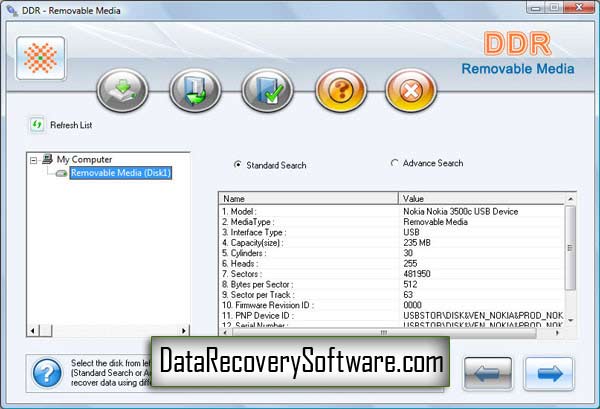This screenshot has width=600, height=409.
Task: Click the title bar application icon
Action: (x=12, y=10)
